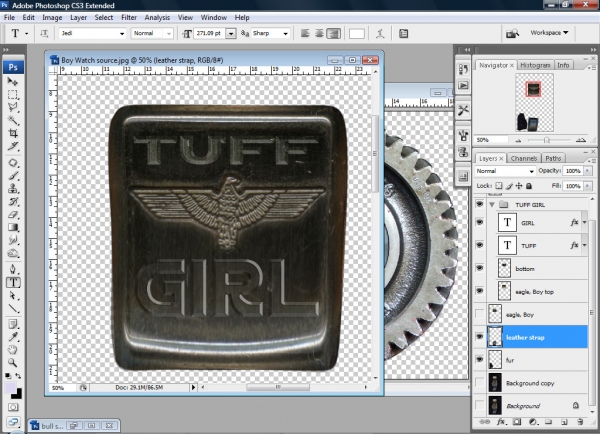This screenshot has width=600, height=434.
Task: Open the font family dropdown (Jedi)
Action: click(x=122, y=34)
